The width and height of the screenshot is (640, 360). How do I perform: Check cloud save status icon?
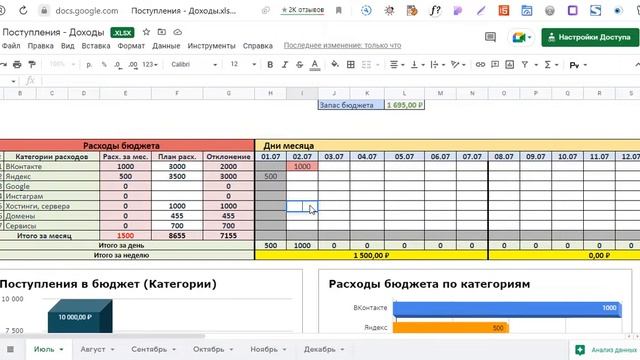(x=178, y=32)
